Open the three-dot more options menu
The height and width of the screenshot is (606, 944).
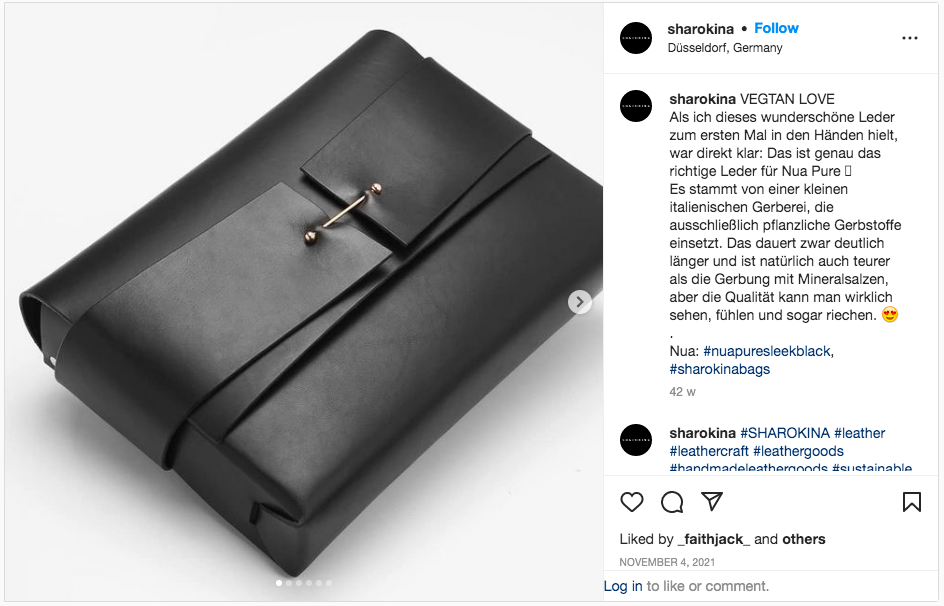[910, 38]
